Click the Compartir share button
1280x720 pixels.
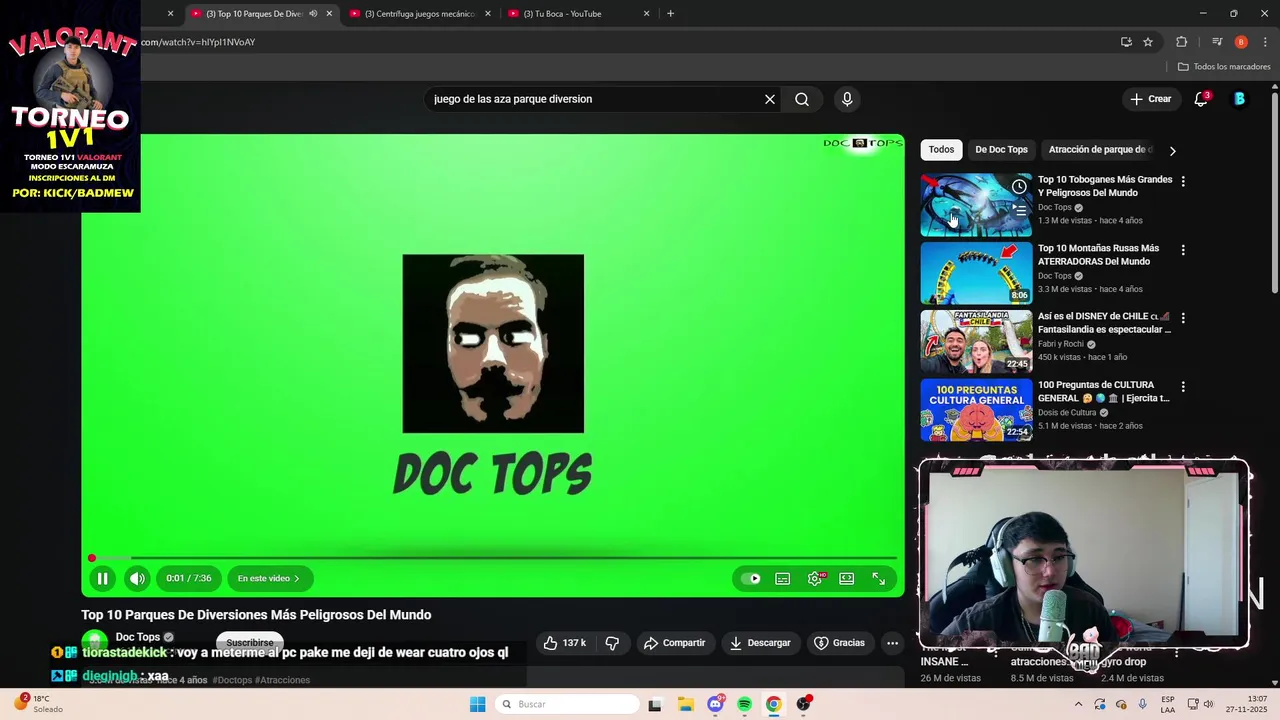coord(674,643)
